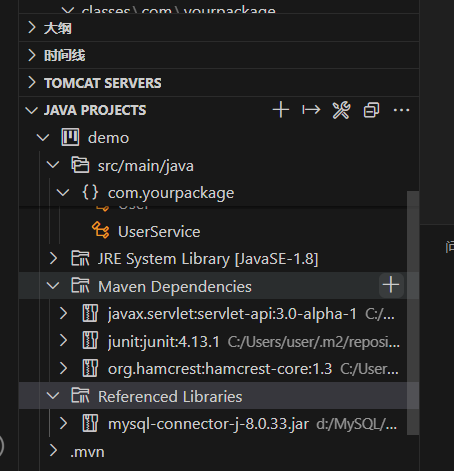
Task: Click the 'demo' project name
Action: pos(108,138)
